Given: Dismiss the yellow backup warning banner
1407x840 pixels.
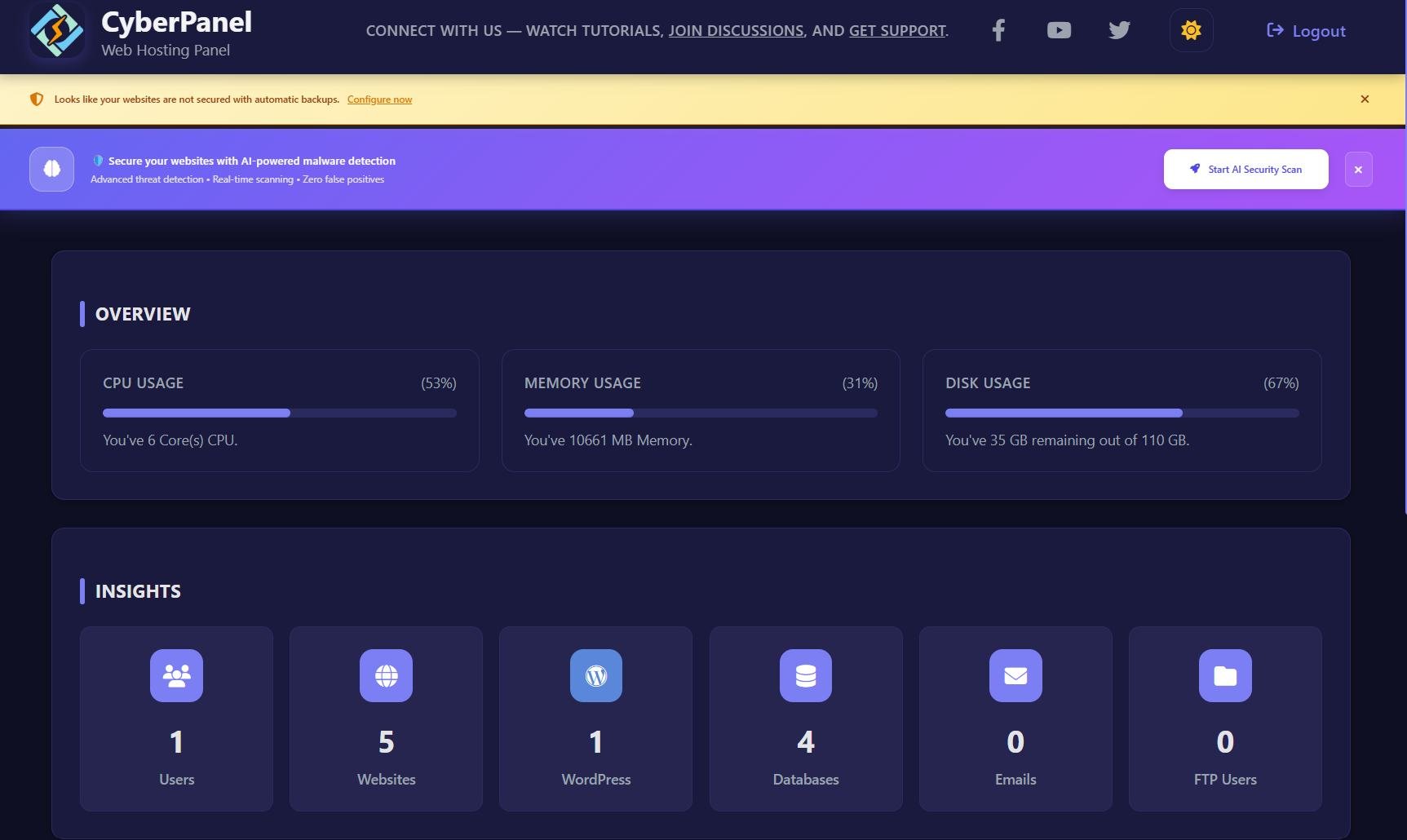Looking at the screenshot, I should (1365, 99).
